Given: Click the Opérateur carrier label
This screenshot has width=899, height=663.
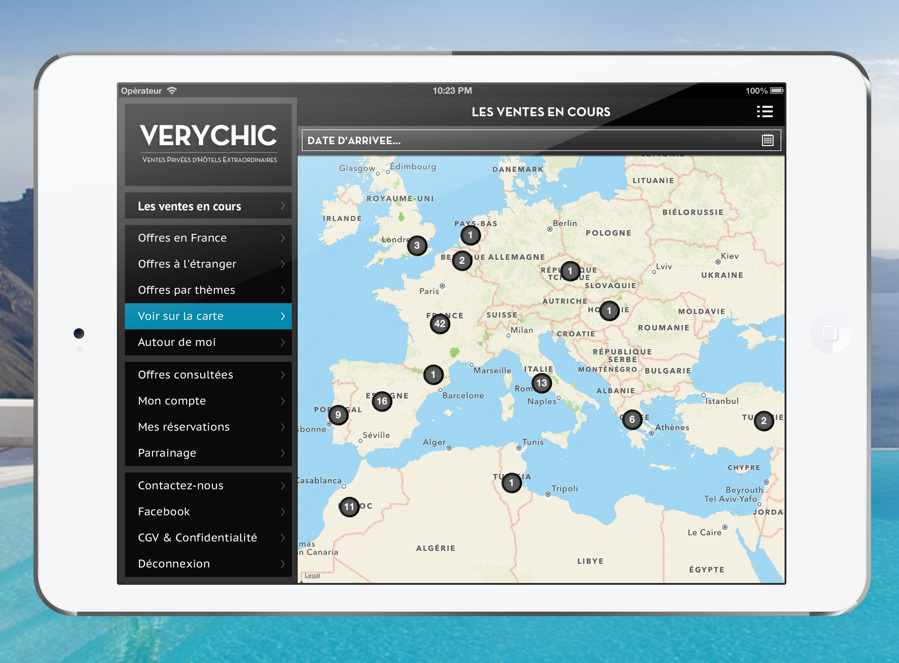Looking at the screenshot, I should 141,91.
